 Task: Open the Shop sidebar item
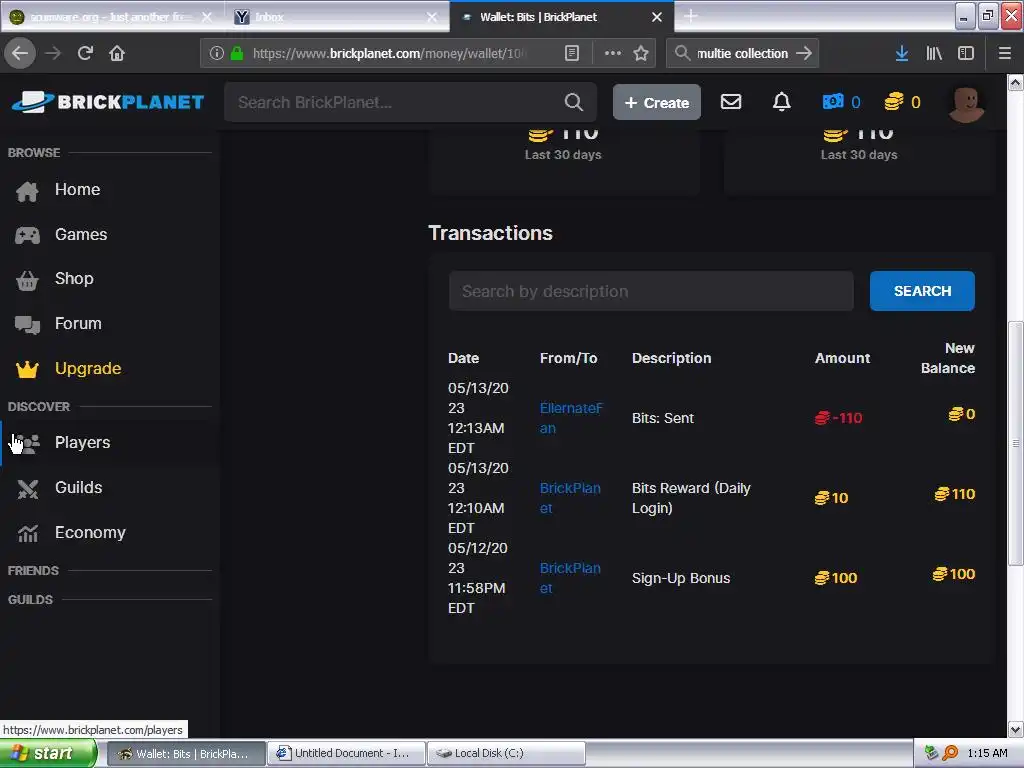tap(74, 279)
